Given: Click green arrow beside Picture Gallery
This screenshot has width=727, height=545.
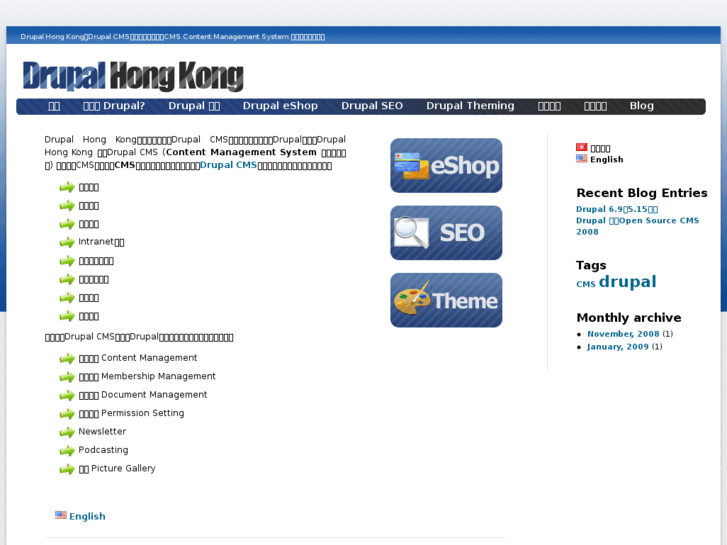Looking at the screenshot, I should click(x=67, y=469).
